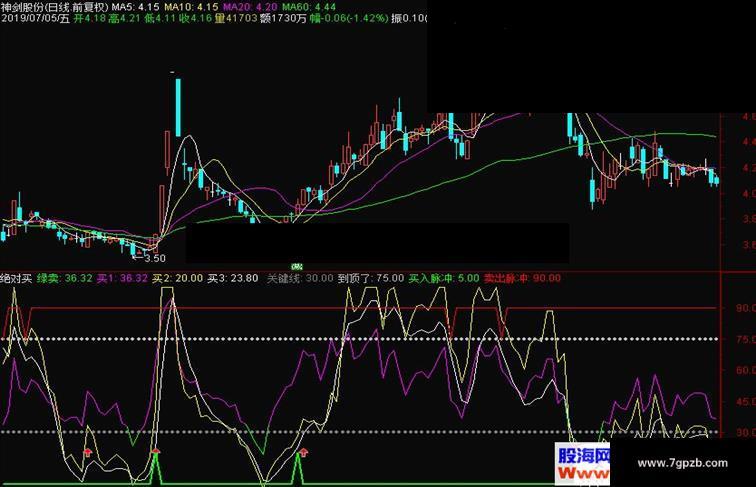Viewport: 756px width, 487px height.
Task: Click the high price 高4.21
Action: coord(125,19)
